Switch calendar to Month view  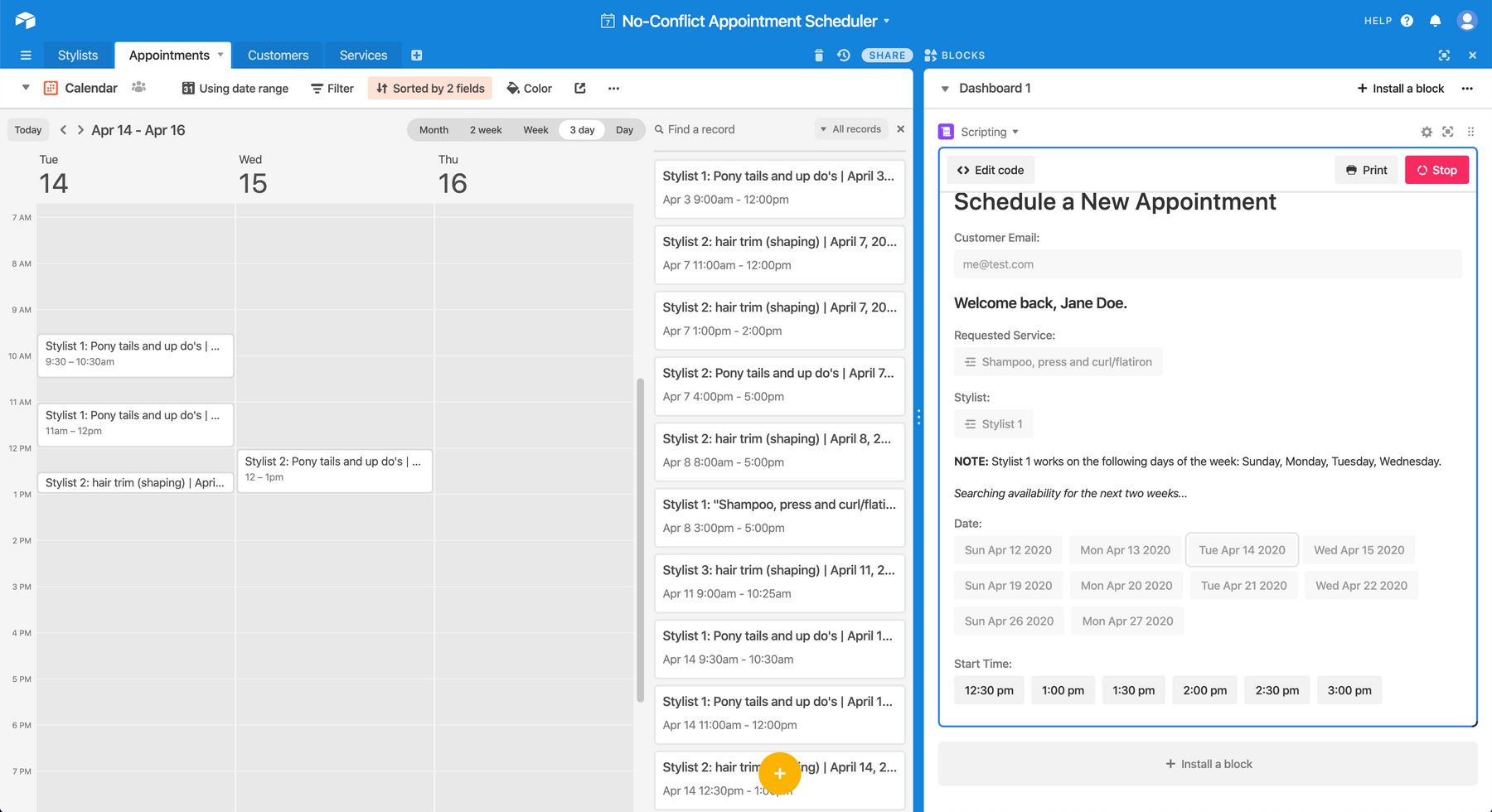click(x=434, y=130)
